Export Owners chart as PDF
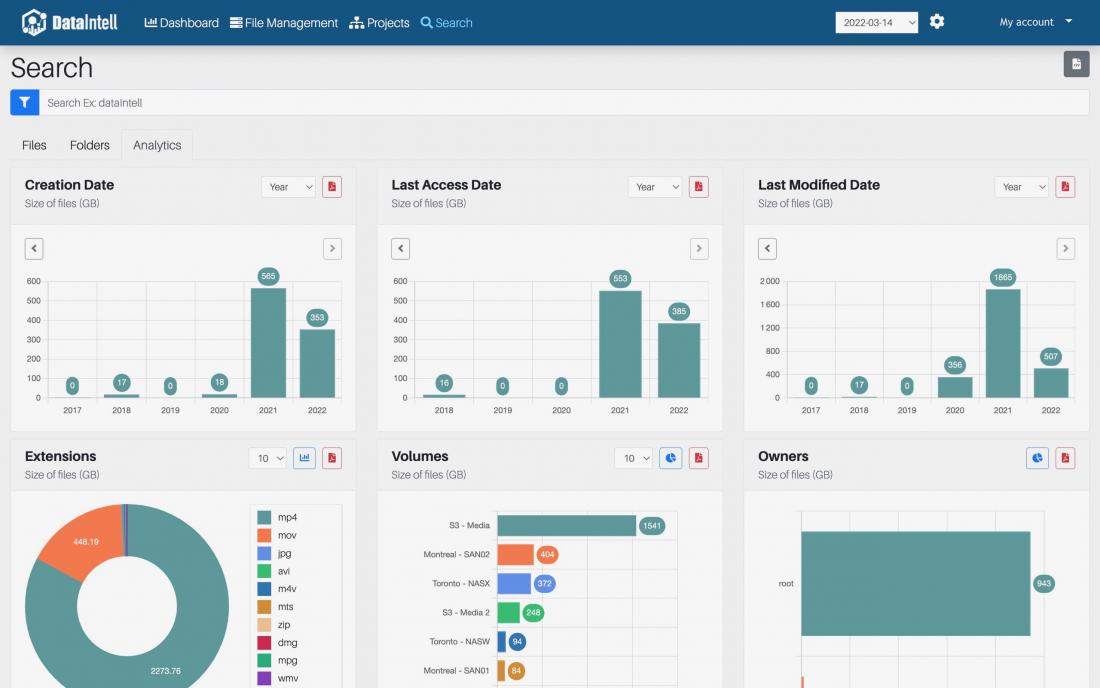The image size is (1100, 688). click(1066, 458)
